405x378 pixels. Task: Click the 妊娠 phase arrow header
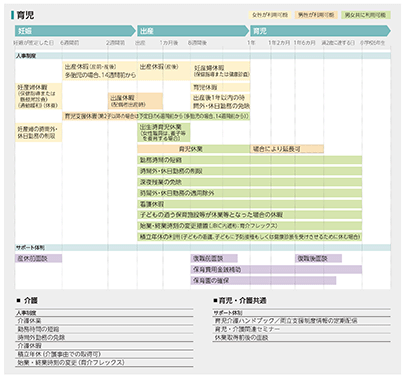coord(75,31)
